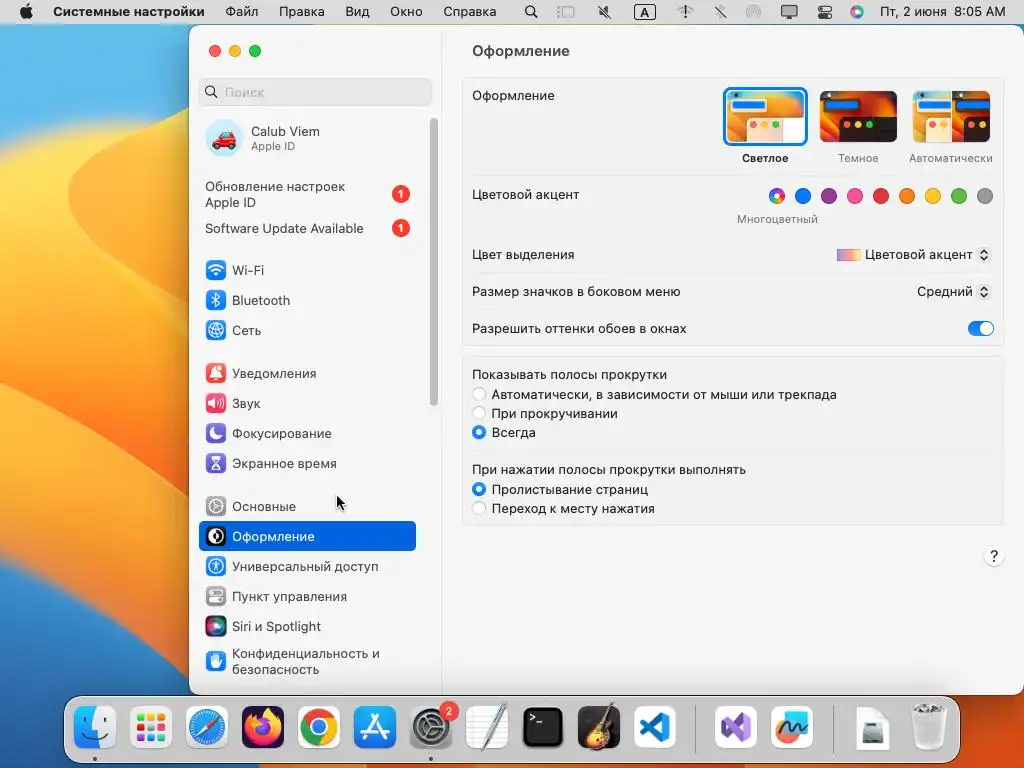This screenshot has height=768, width=1024.
Task: Toggle Разрешить оттенки обоев в окнах
Action: tap(980, 328)
